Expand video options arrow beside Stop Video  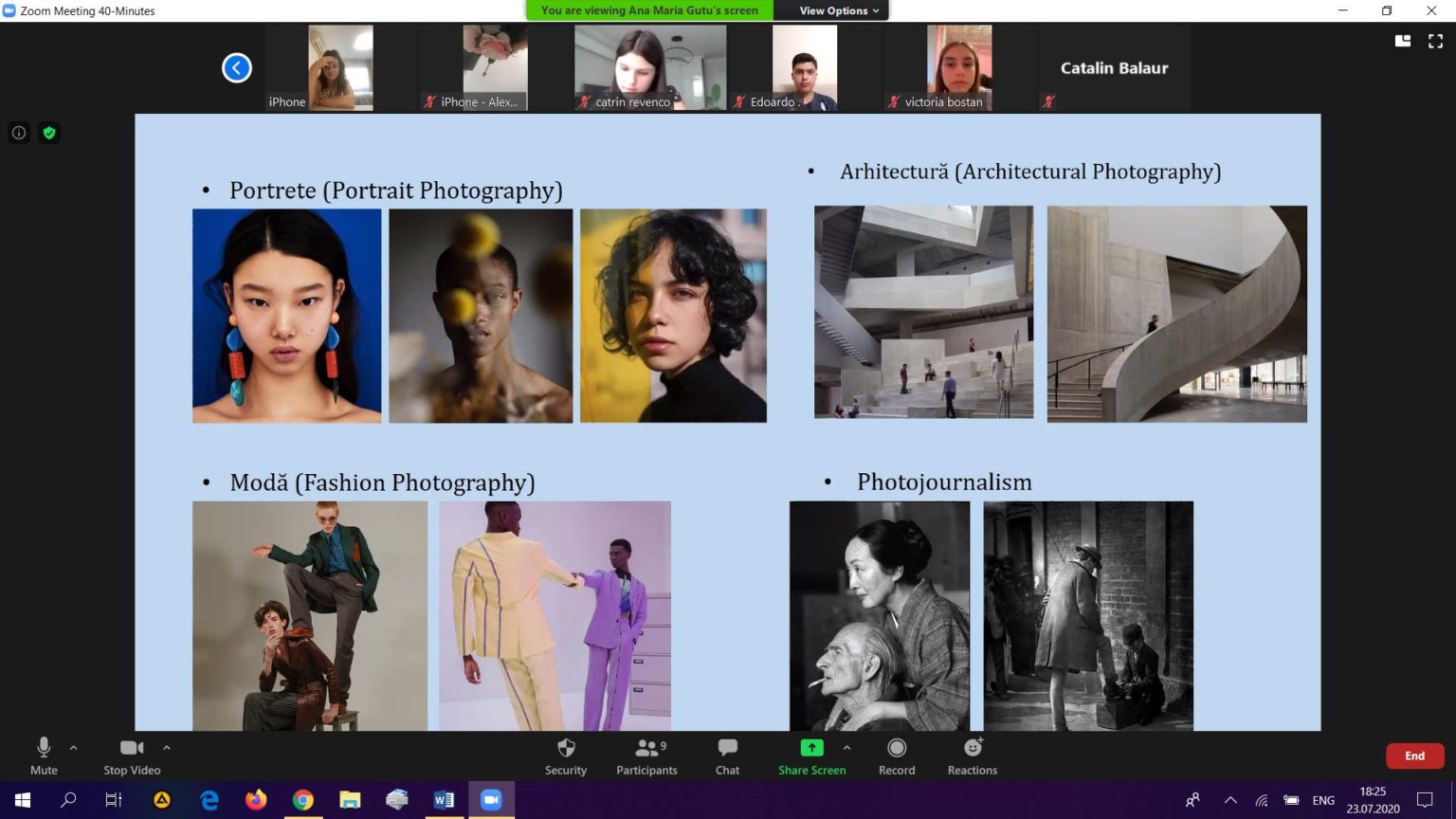coord(167,748)
